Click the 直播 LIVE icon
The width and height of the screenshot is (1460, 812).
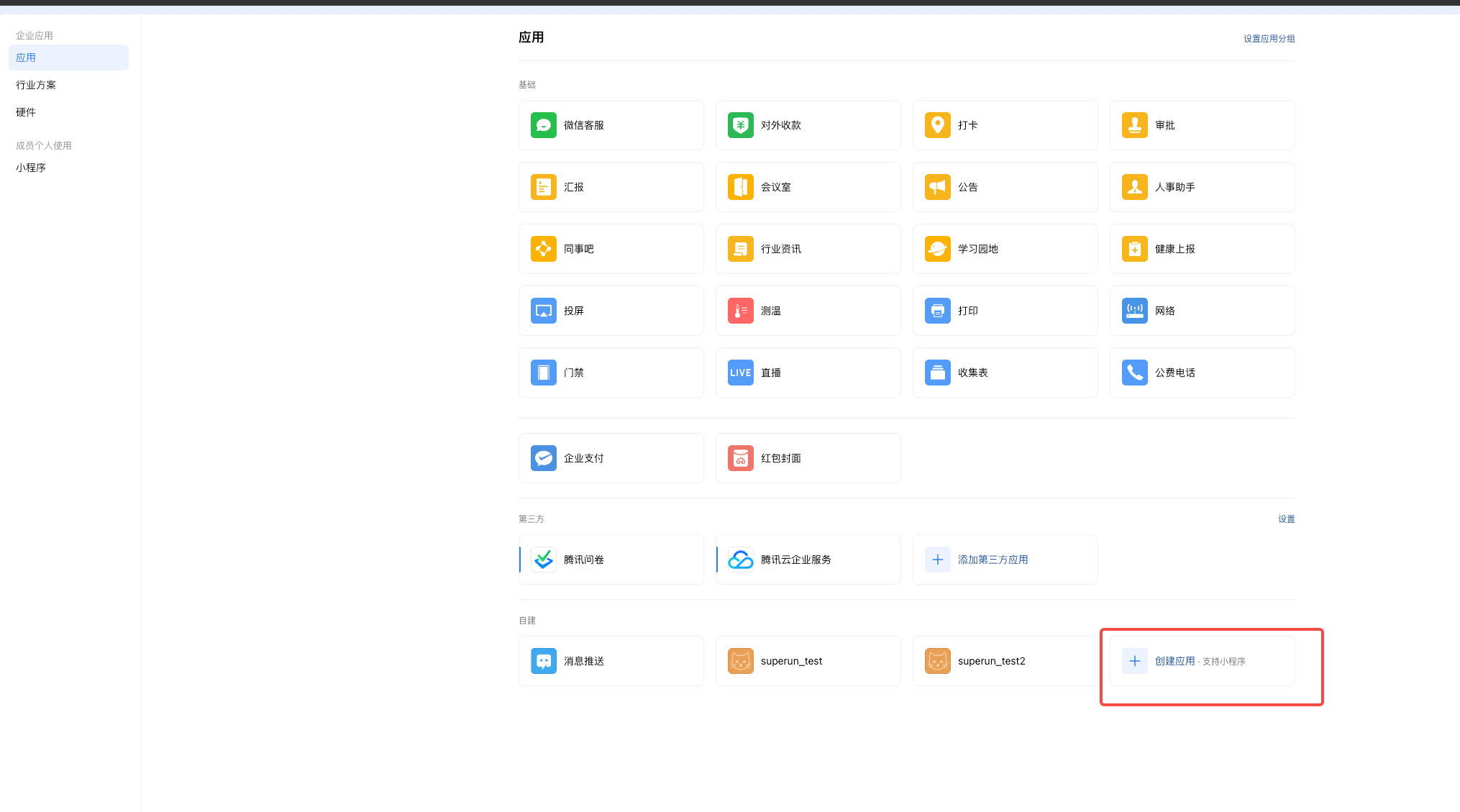pyautogui.click(x=740, y=373)
